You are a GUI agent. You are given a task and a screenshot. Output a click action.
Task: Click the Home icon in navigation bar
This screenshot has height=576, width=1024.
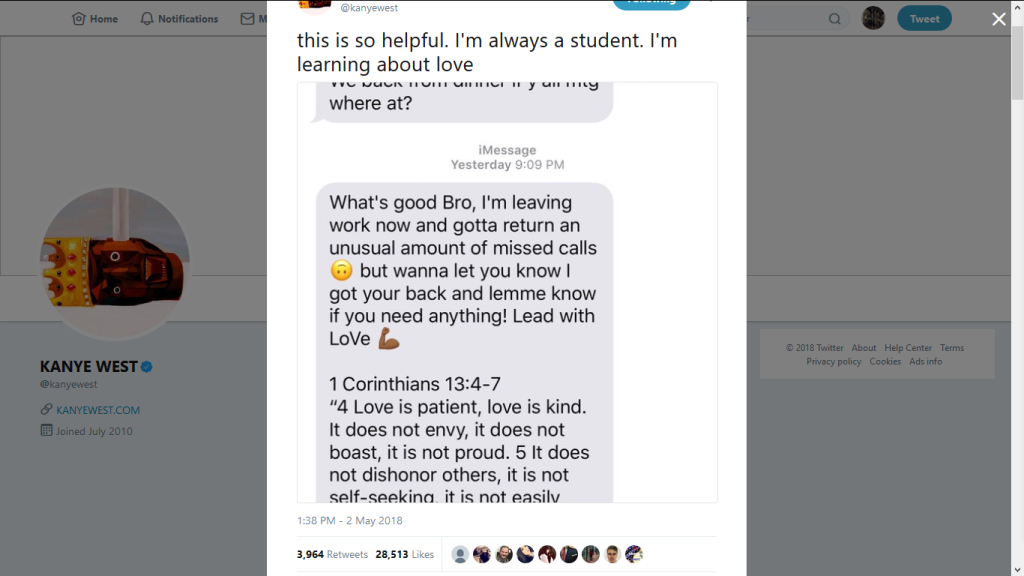[79, 19]
